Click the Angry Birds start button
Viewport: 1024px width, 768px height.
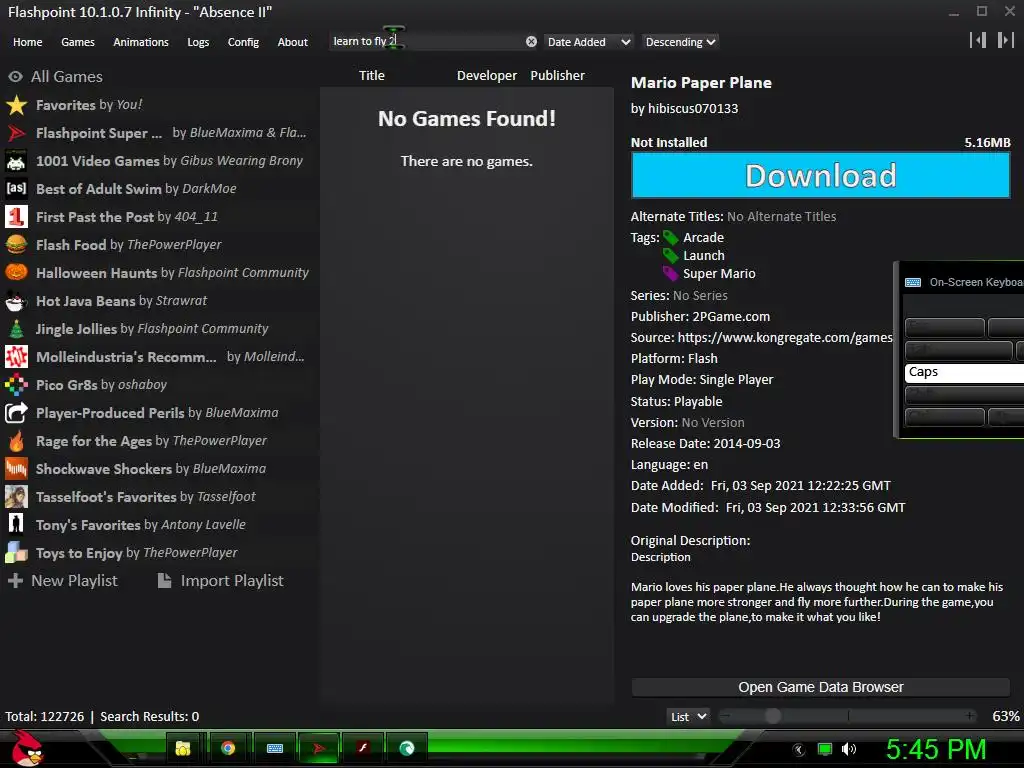(26, 750)
